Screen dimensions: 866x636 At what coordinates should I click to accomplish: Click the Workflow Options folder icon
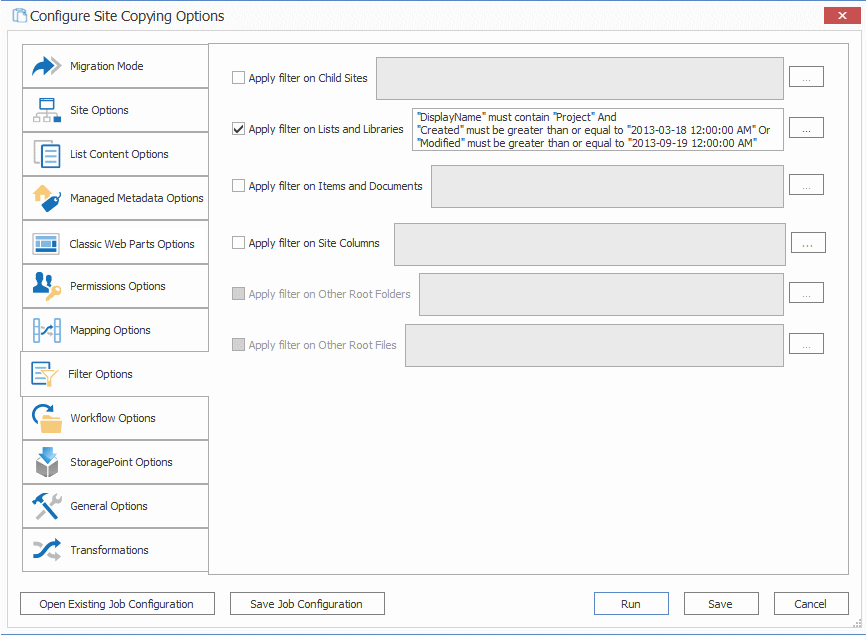47,419
